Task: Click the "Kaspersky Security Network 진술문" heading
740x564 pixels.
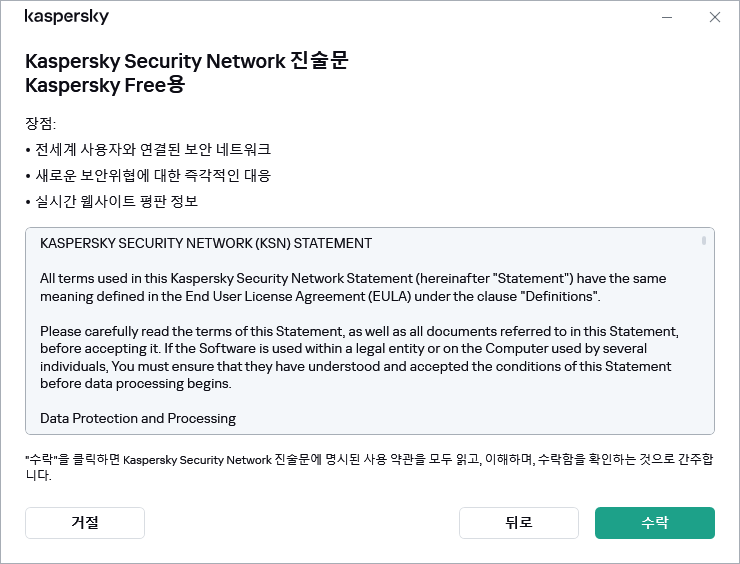Action: click(x=187, y=61)
